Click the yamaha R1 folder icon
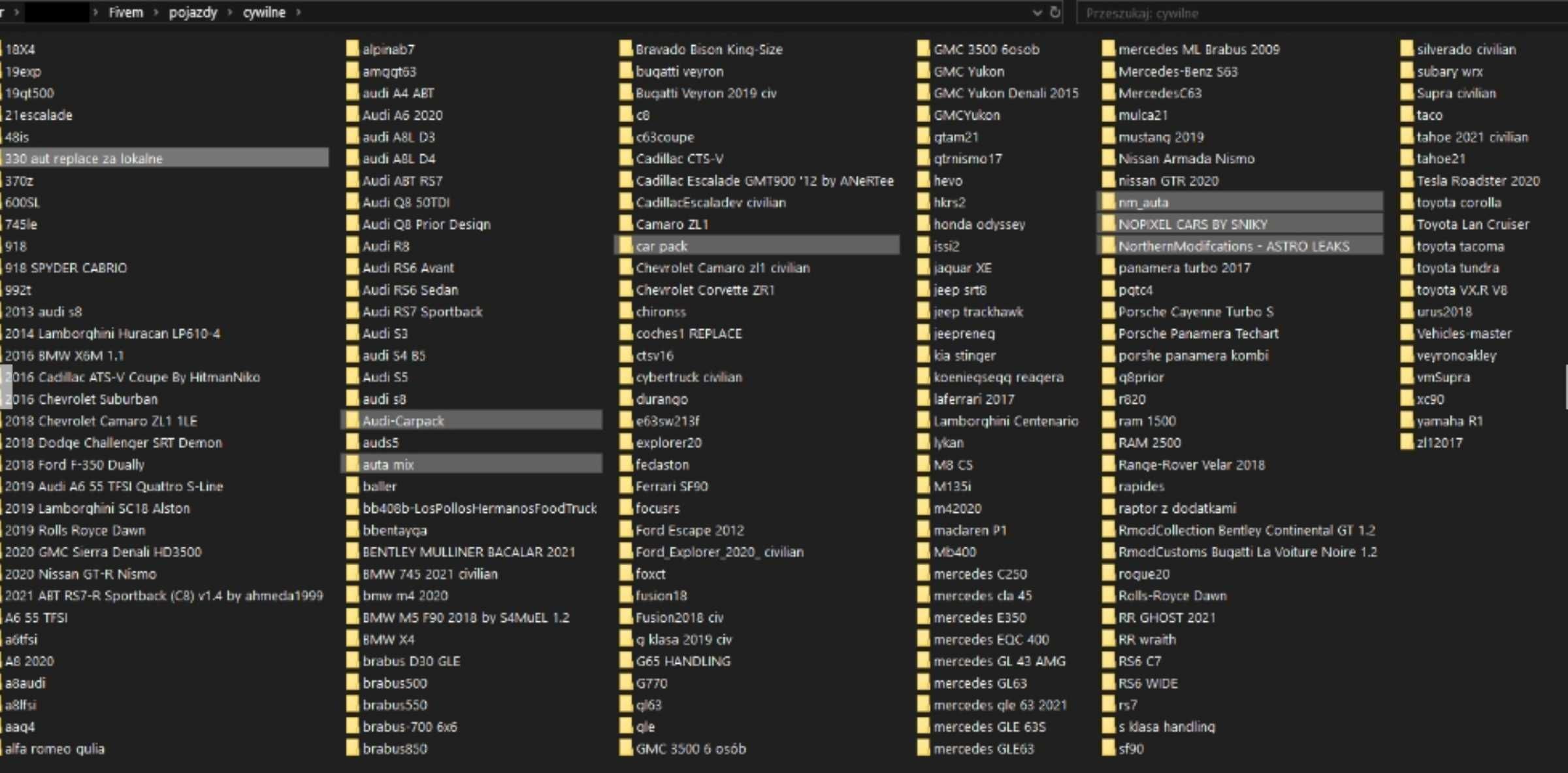 [x=1407, y=420]
